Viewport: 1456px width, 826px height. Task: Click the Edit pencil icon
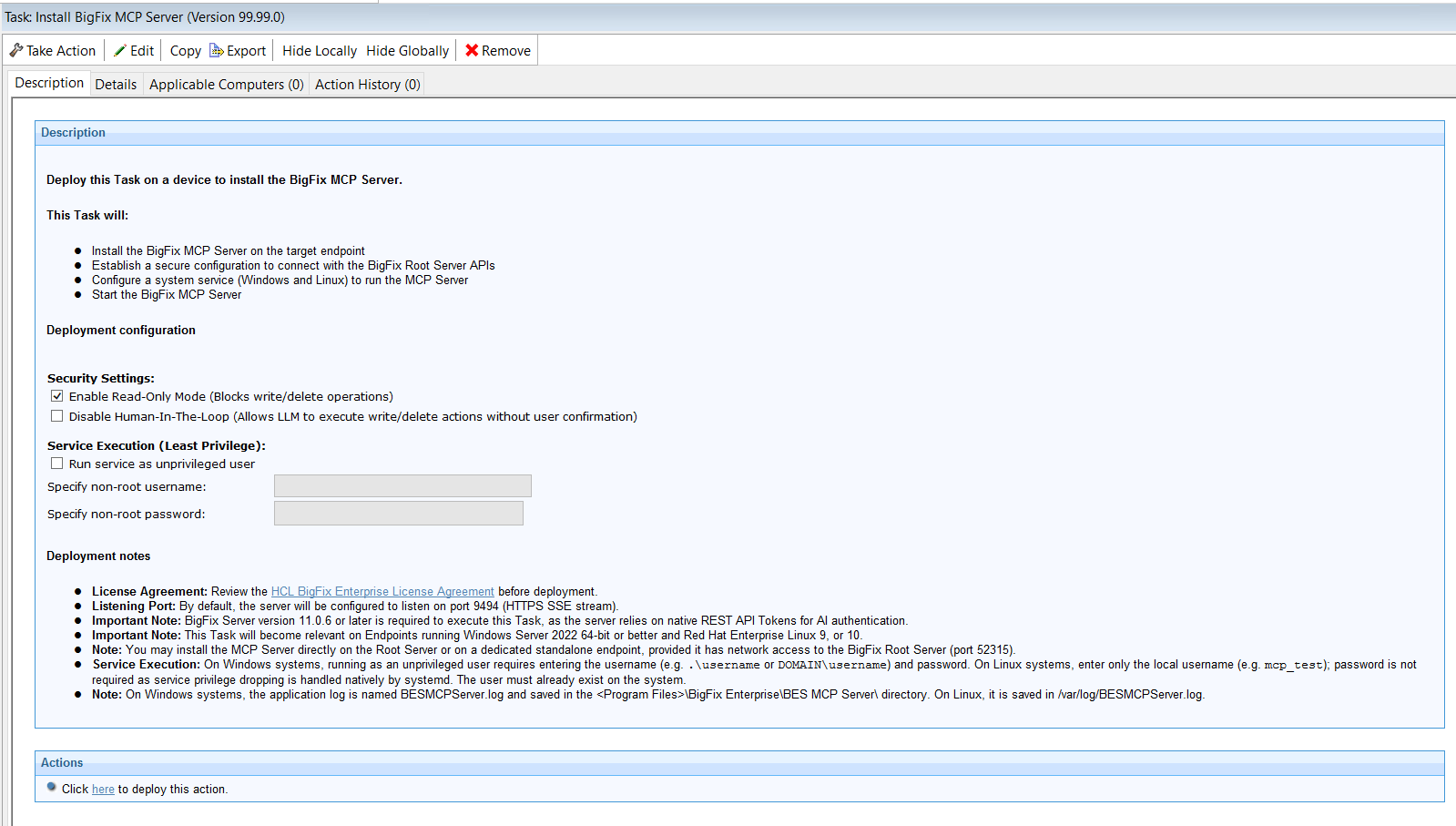click(119, 51)
